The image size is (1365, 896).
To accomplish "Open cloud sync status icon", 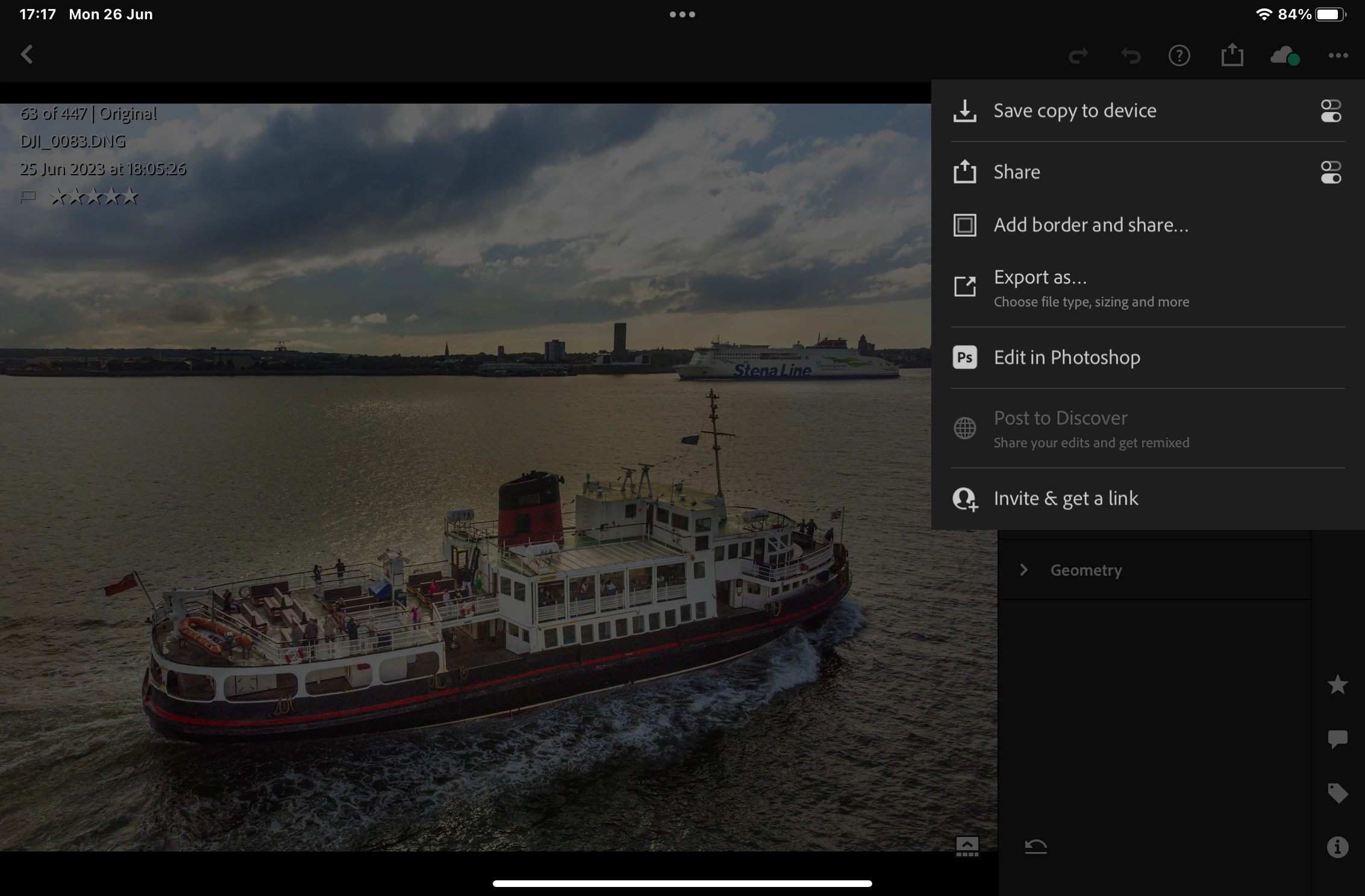I will coord(1284,56).
